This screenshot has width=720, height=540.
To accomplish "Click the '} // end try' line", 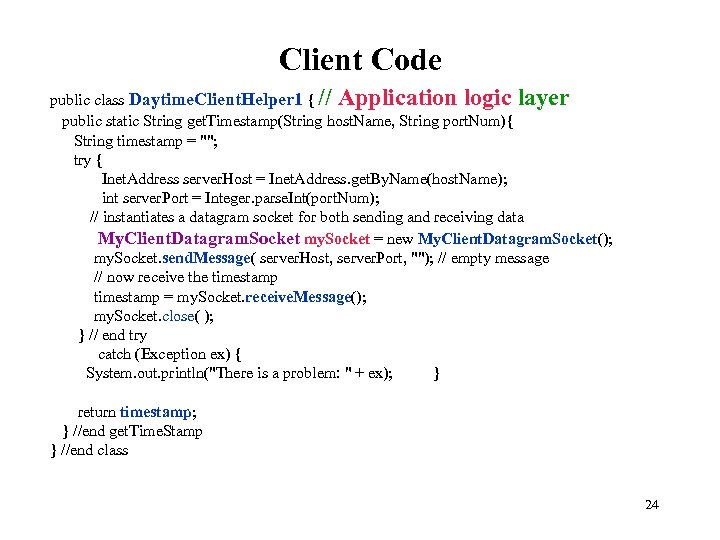I will [x=113, y=335].
